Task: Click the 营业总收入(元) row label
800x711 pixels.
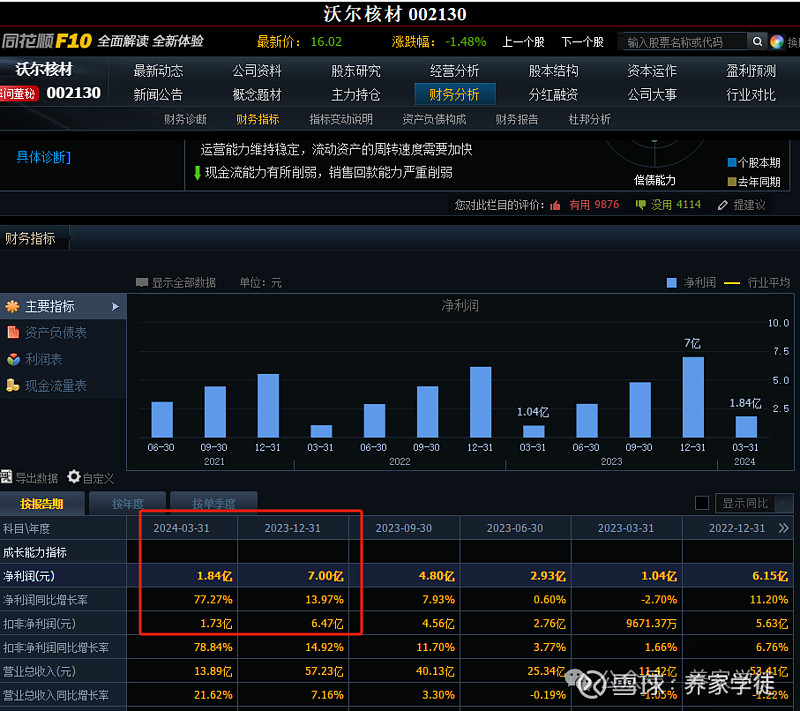Action: [39, 671]
